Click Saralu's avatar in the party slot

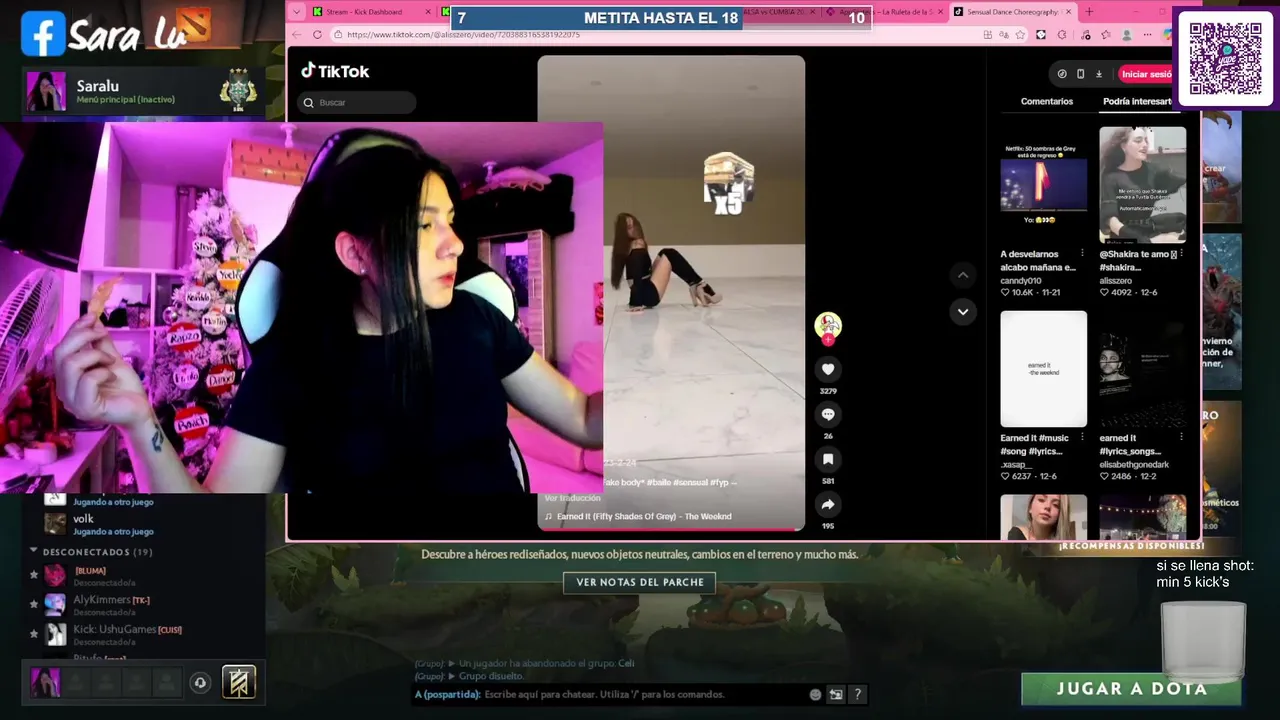(x=45, y=683)
